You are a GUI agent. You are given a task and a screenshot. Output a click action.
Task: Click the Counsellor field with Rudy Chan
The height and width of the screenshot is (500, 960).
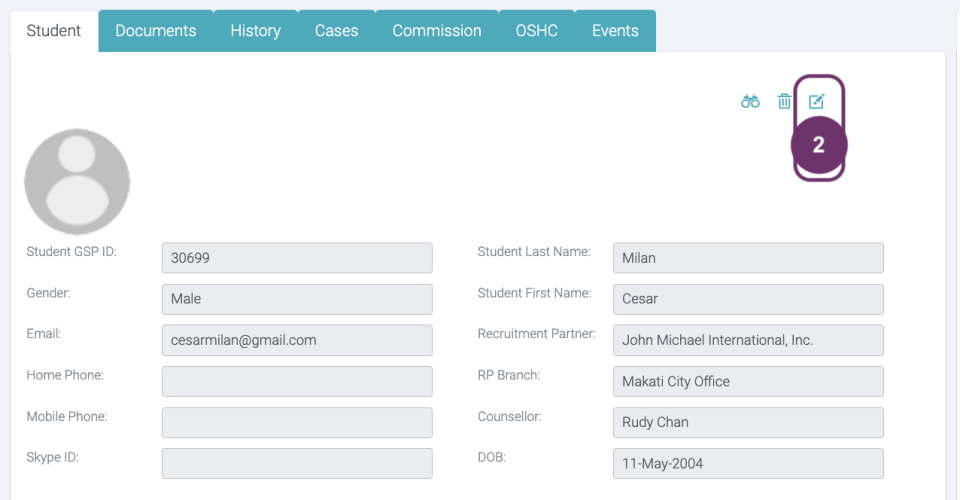pyautogui.click(x=748, y=422)
